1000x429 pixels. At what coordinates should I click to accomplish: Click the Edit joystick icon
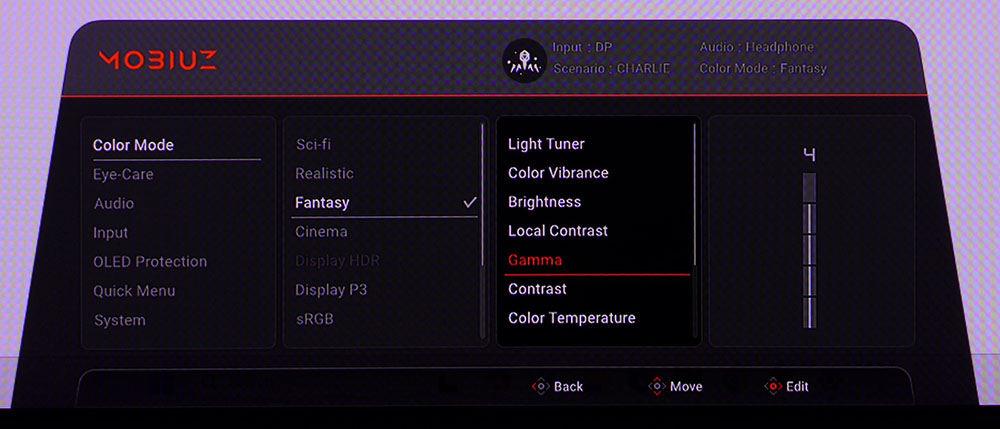(772, 386)
